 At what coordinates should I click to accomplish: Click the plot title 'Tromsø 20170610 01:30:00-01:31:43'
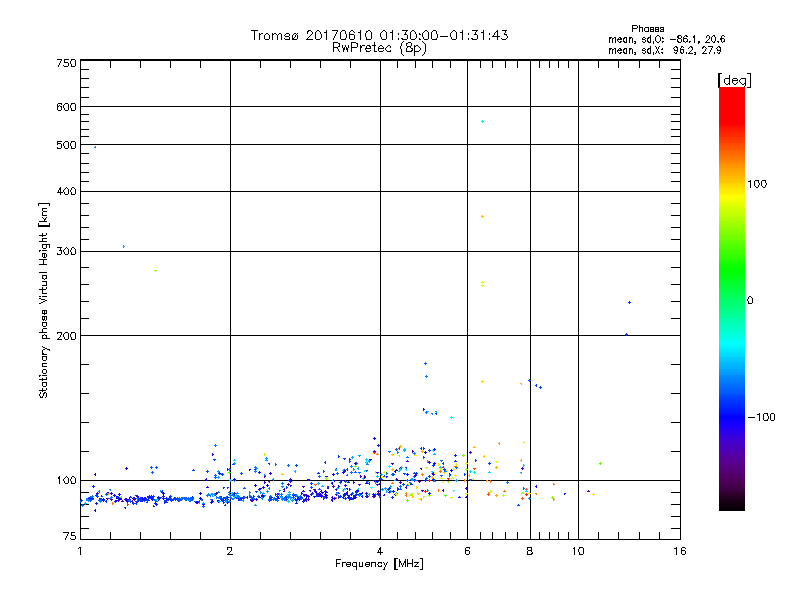point(379,35)
